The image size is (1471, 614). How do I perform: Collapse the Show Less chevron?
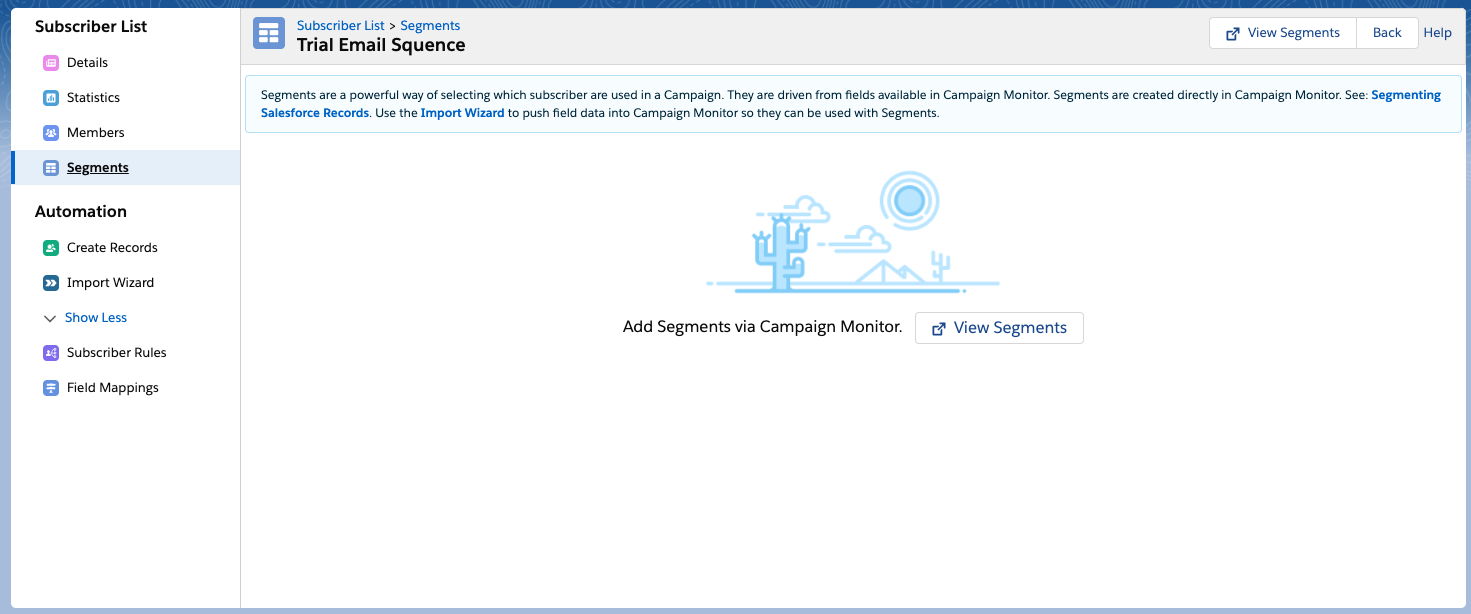coord(50,318)
